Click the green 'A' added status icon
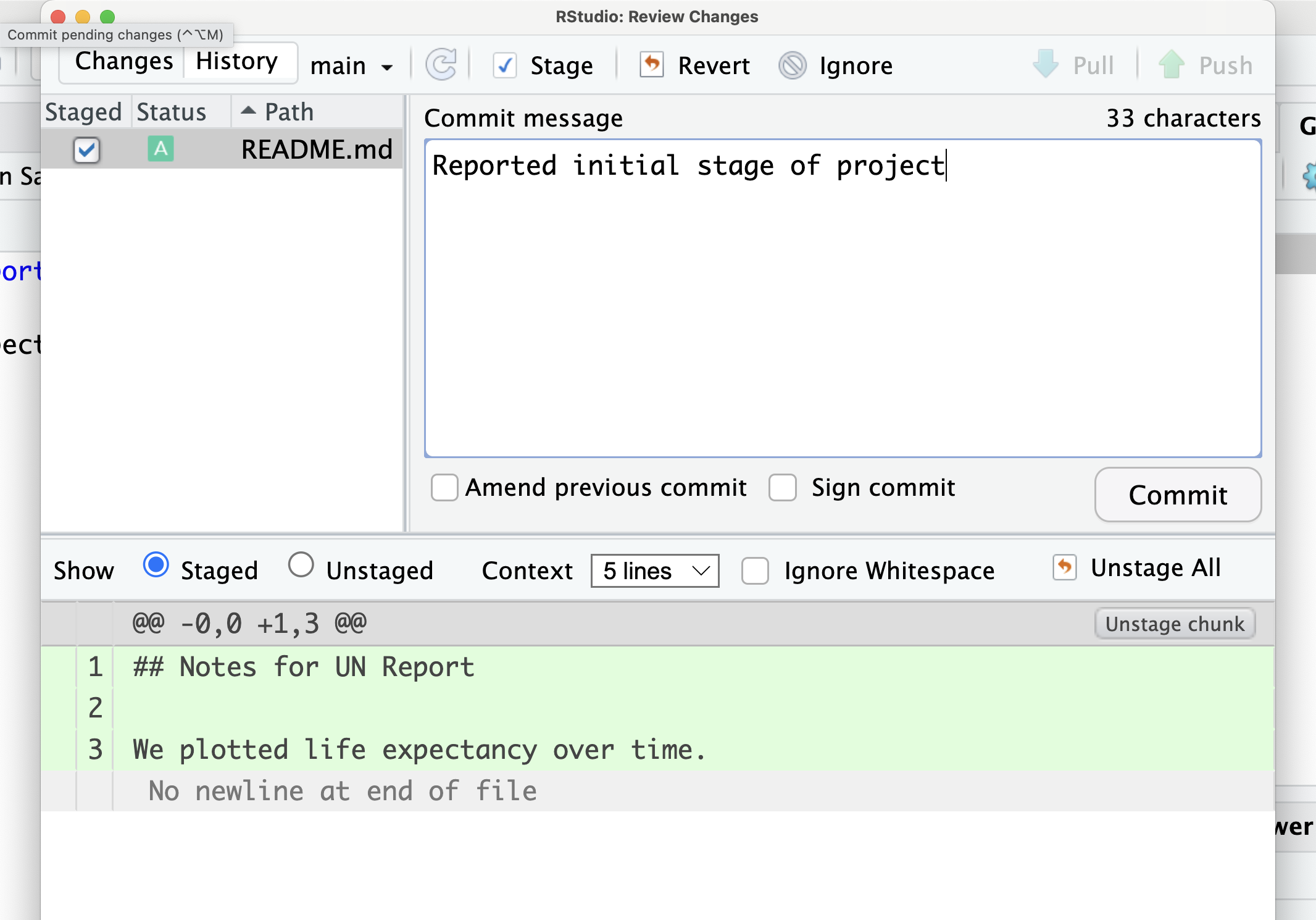This screenshot has width=1316, height=920. [x=160, y=149]
